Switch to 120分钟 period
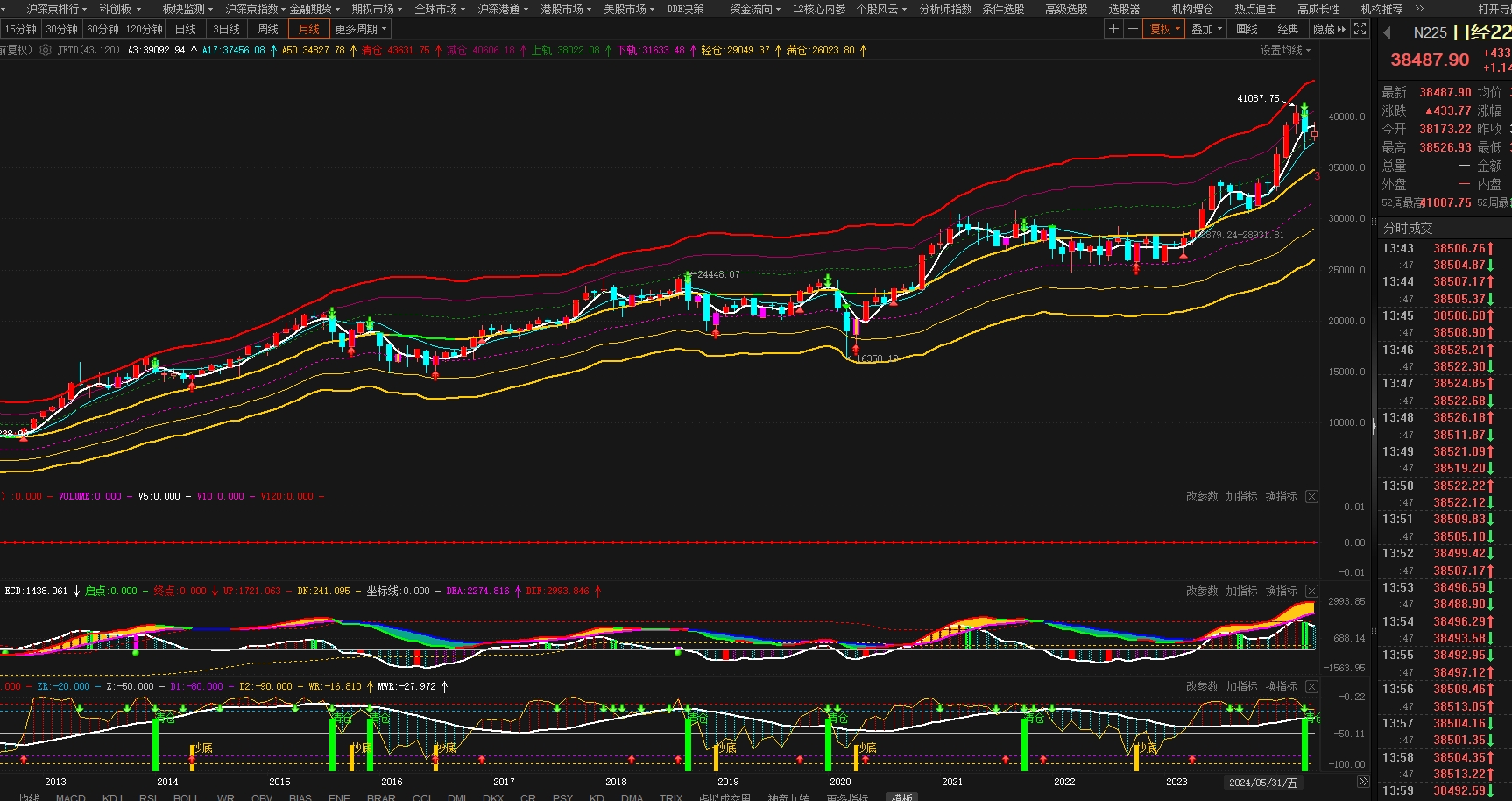 (x=145, y=29)
